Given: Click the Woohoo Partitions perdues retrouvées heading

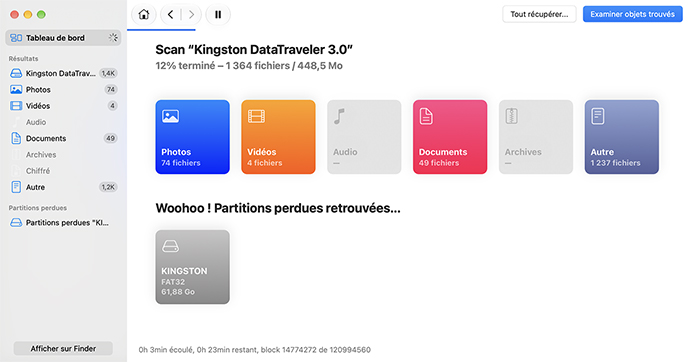Looking at the screenshot, I should pos(278,208).
